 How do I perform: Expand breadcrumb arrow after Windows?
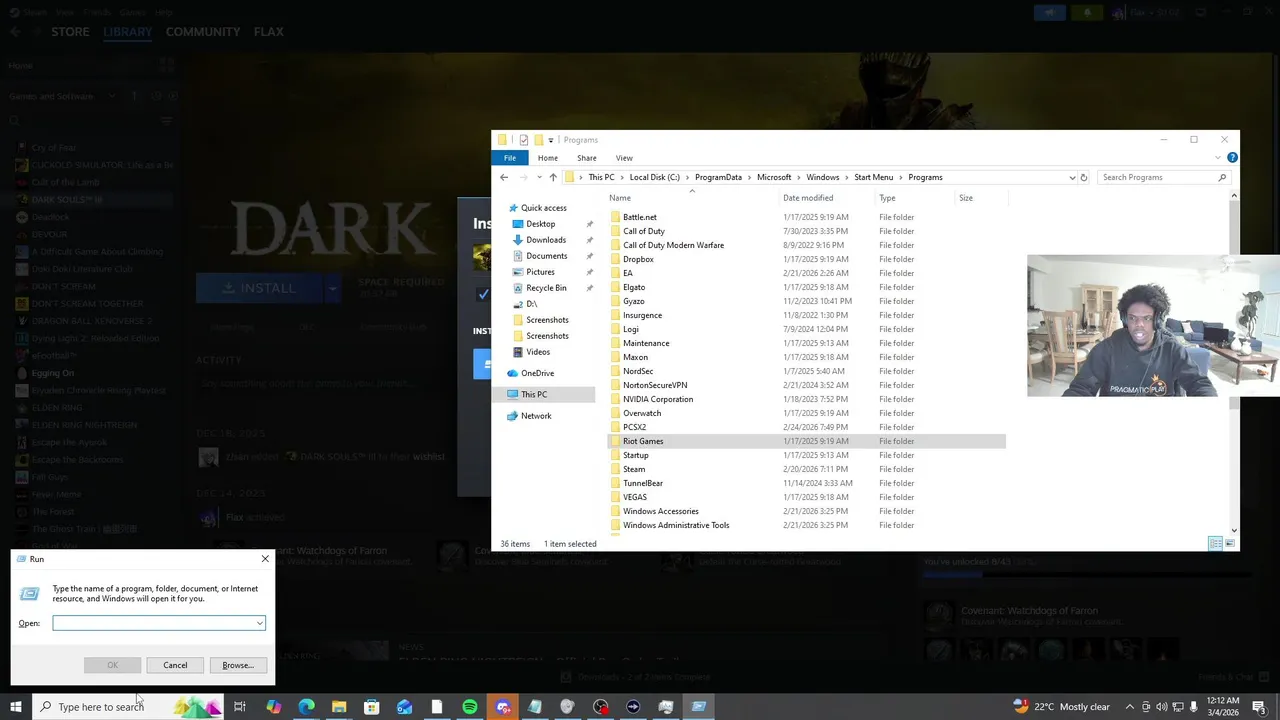(847, 177)
